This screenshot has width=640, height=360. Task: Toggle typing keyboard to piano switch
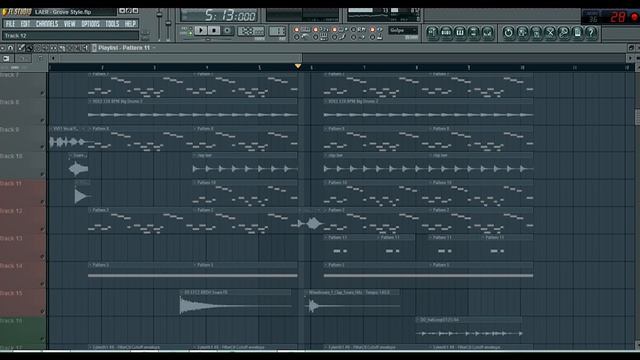297,29
